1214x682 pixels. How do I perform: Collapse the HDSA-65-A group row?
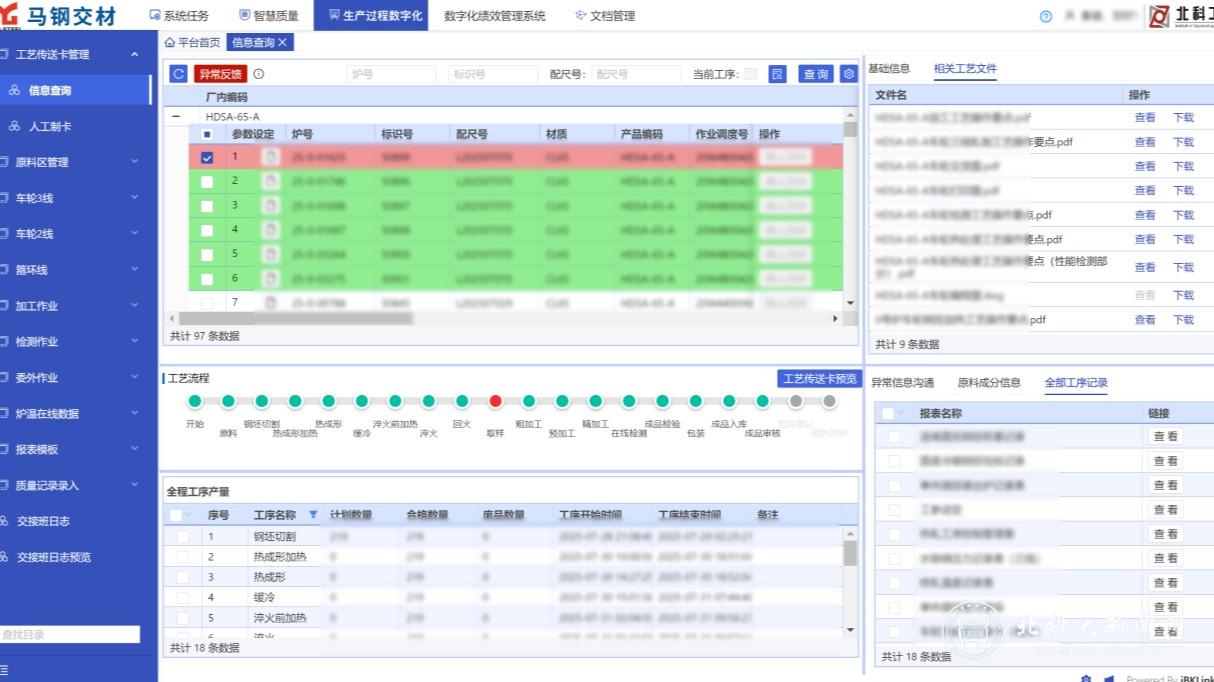177,117
